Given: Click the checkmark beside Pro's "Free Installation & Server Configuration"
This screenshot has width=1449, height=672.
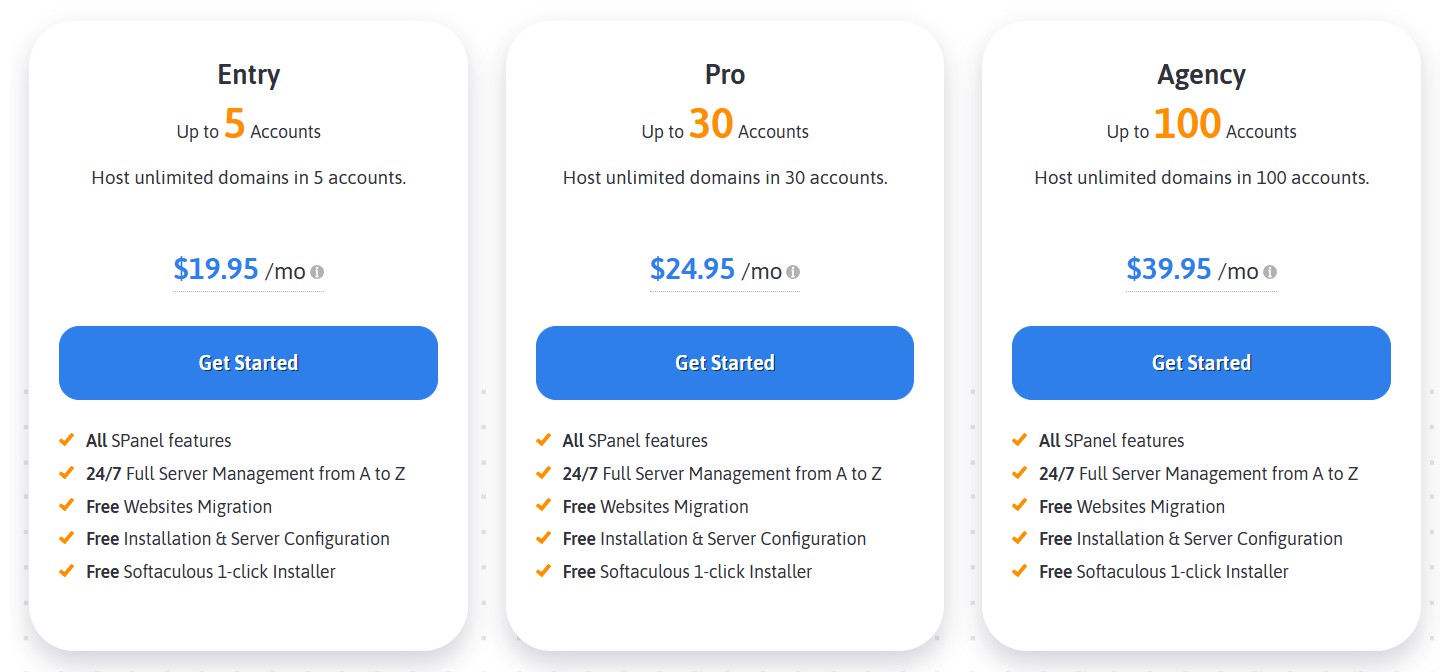Looking at the screenshot, I should (545, 538).
